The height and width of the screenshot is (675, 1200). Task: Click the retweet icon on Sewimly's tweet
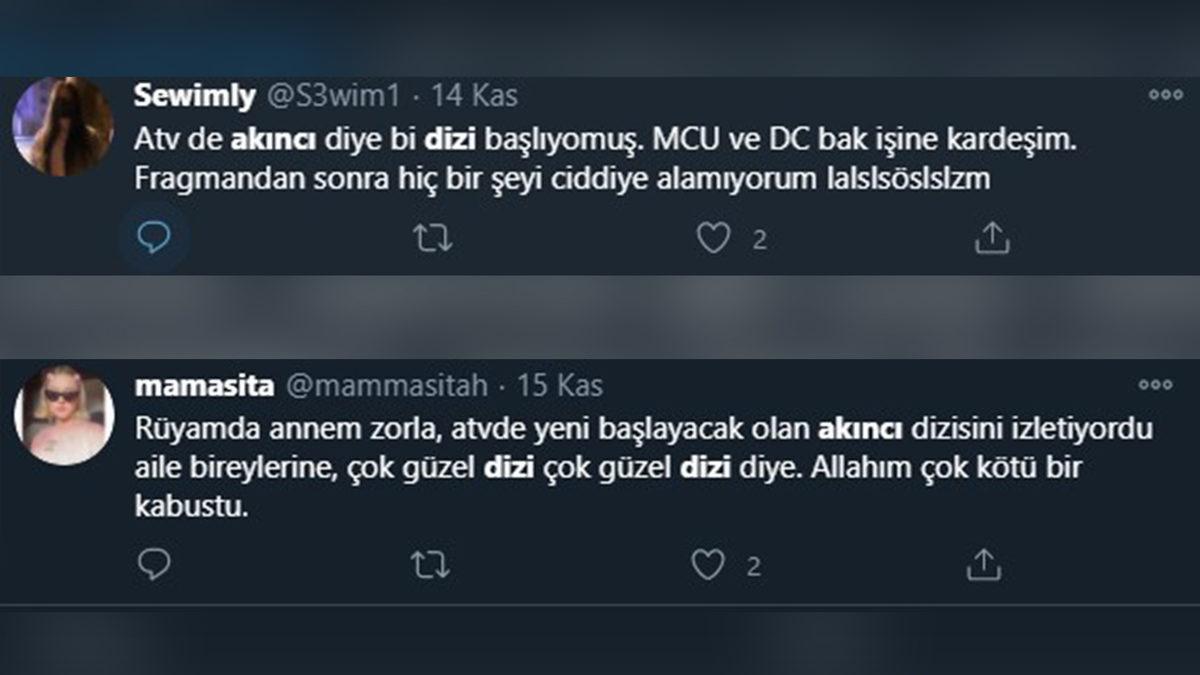pos(434,237)
